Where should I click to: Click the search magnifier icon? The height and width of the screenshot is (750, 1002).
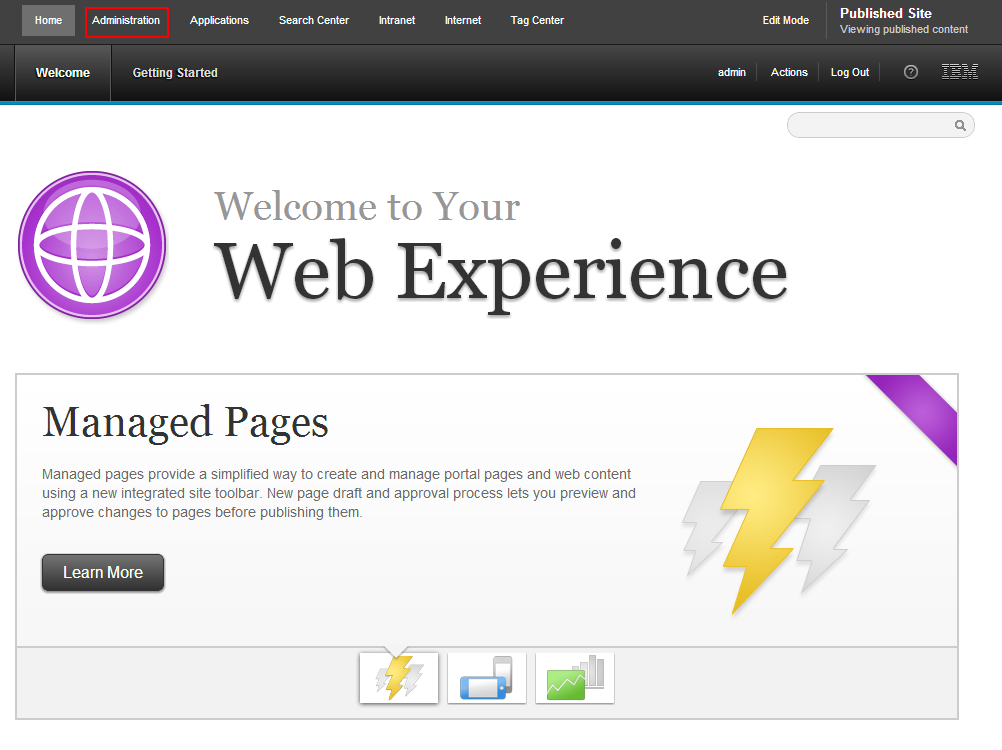[960, 126]
